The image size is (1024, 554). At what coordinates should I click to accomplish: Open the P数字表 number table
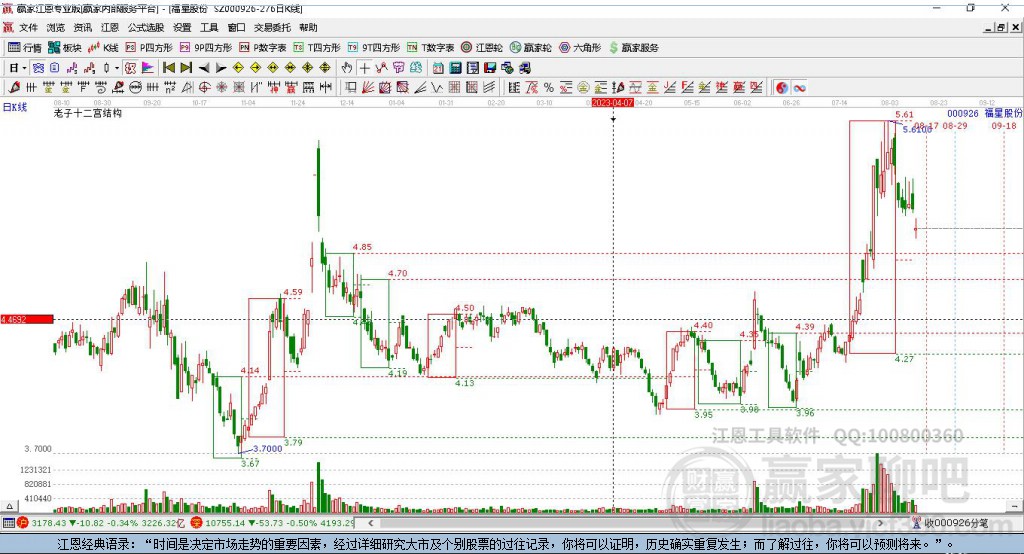coord(263,48)
